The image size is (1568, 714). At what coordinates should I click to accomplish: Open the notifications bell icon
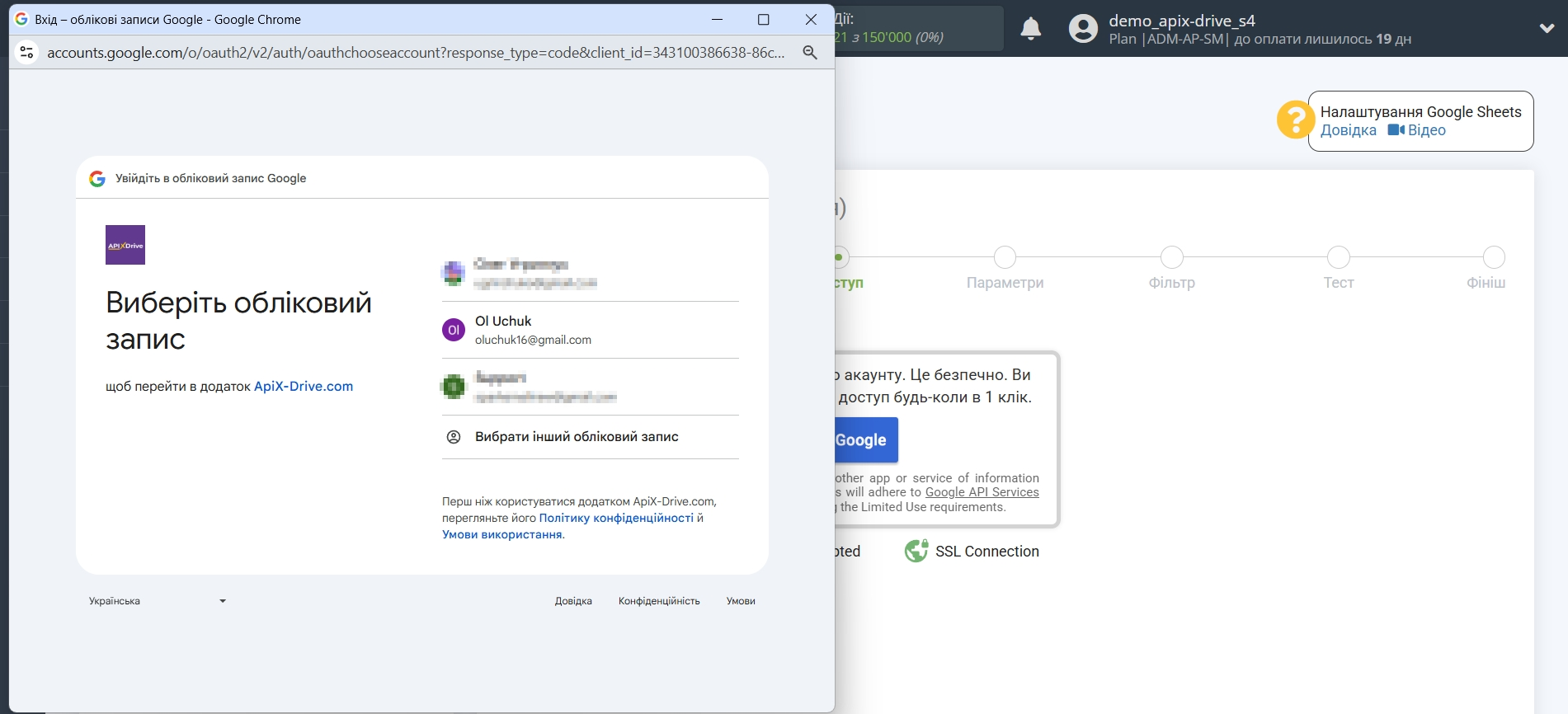pos(1030,29)
